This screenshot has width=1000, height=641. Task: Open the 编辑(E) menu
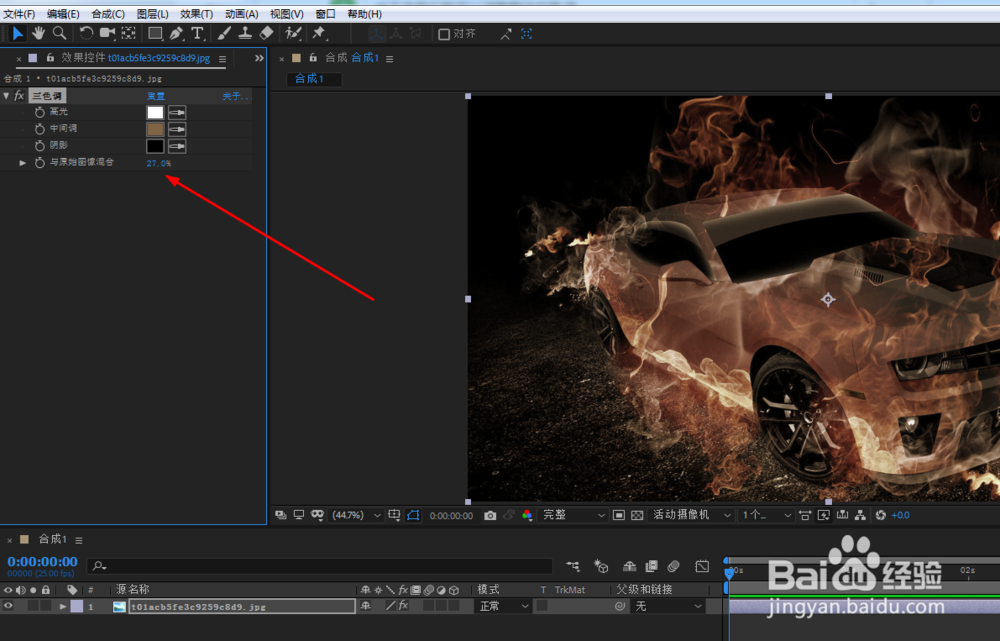point(62,13)
